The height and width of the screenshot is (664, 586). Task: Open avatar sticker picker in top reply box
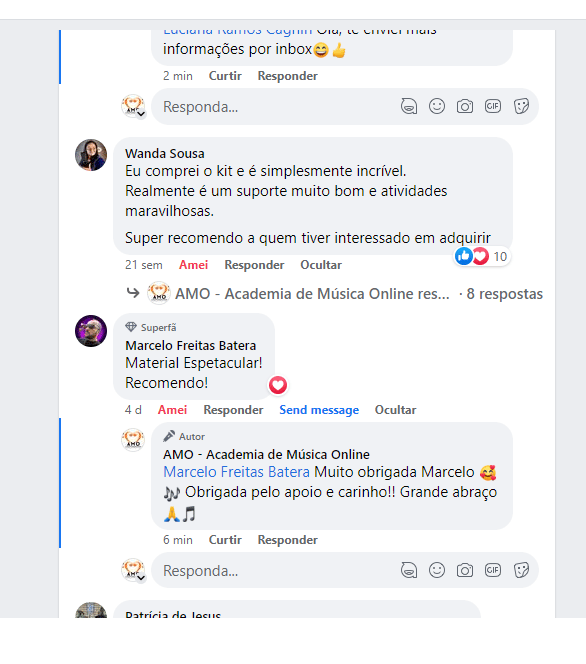tap(409, 106)
